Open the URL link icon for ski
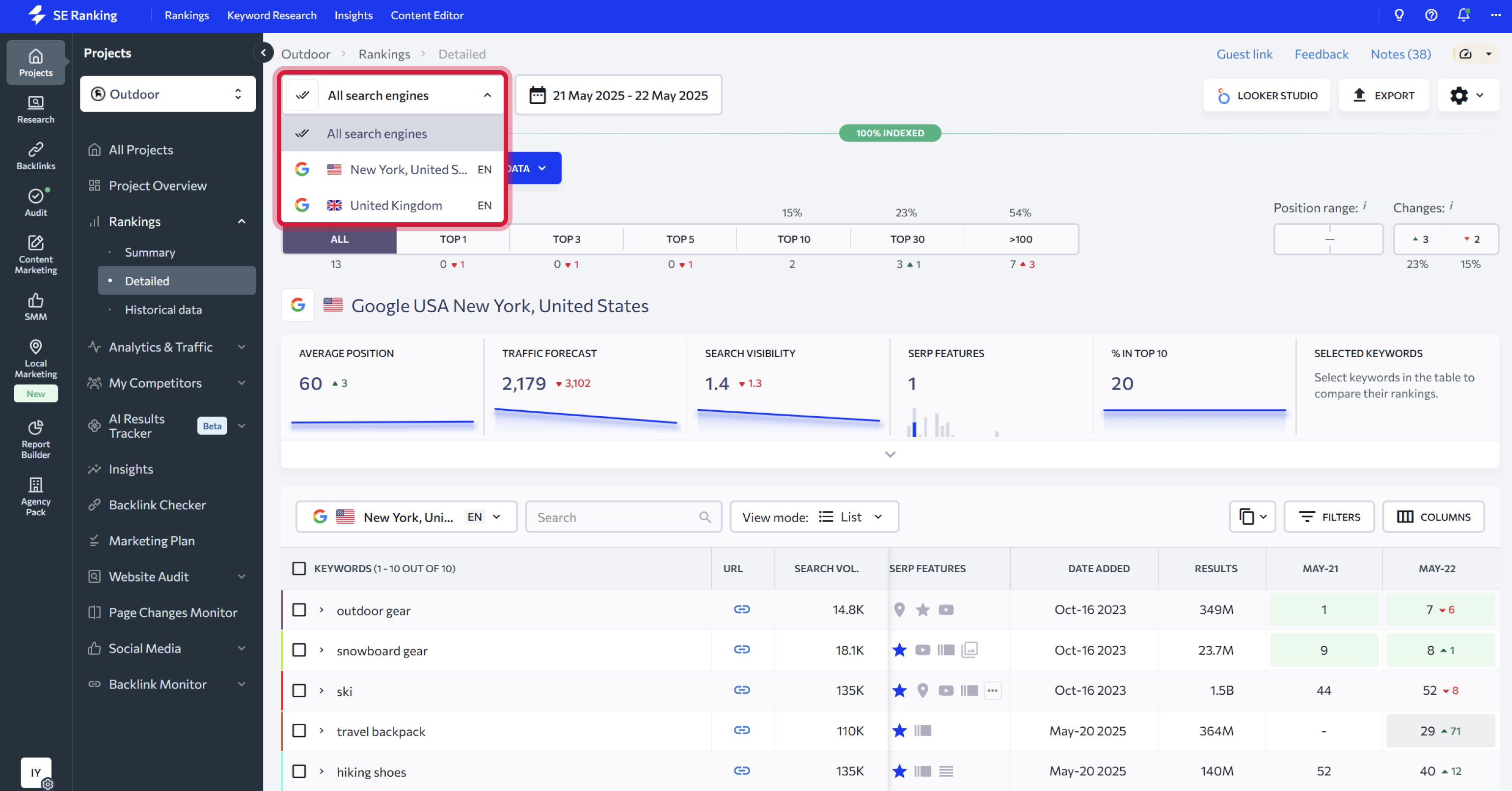Image resolution: width=1512 pixels, height=791 pixels. pos(742,690)
